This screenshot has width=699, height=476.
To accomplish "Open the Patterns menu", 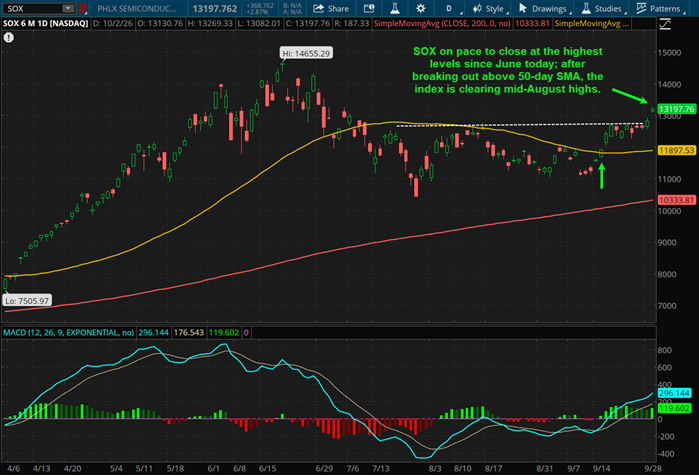I will [x=660, y=8].
